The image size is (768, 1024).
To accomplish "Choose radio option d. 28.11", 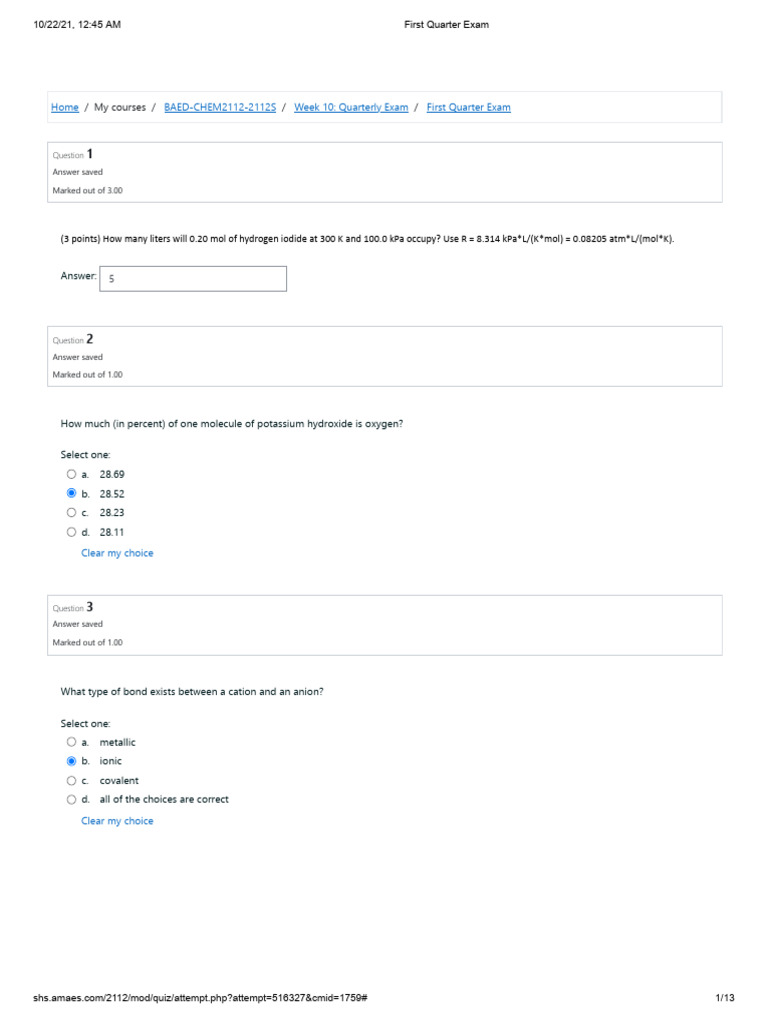I will coord(71,532).
